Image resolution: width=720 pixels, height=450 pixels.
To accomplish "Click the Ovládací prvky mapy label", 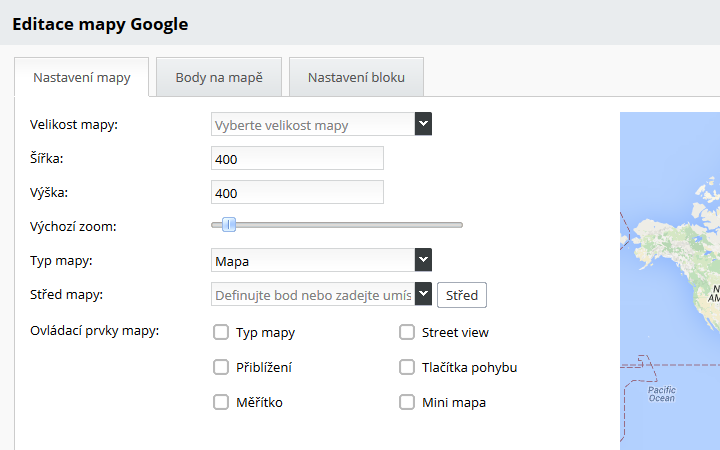I will pos(95,331).
